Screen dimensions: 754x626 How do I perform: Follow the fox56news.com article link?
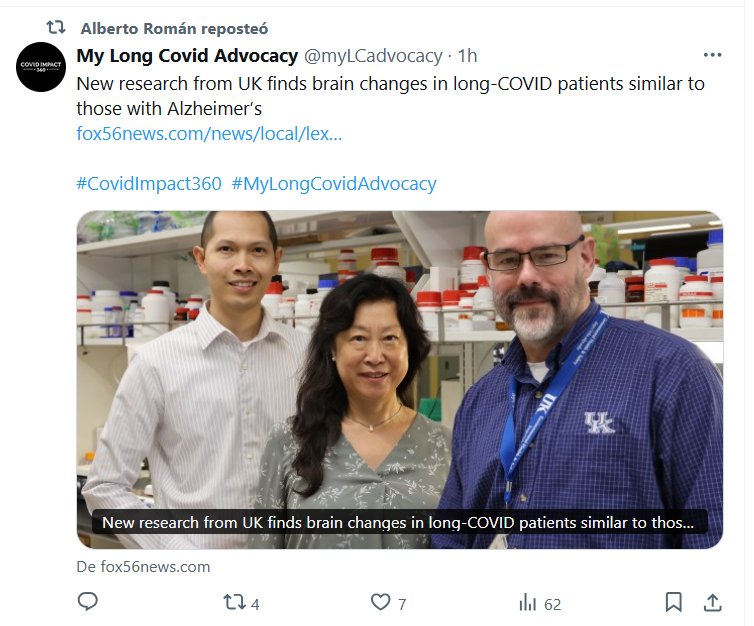tap(209, 134)
